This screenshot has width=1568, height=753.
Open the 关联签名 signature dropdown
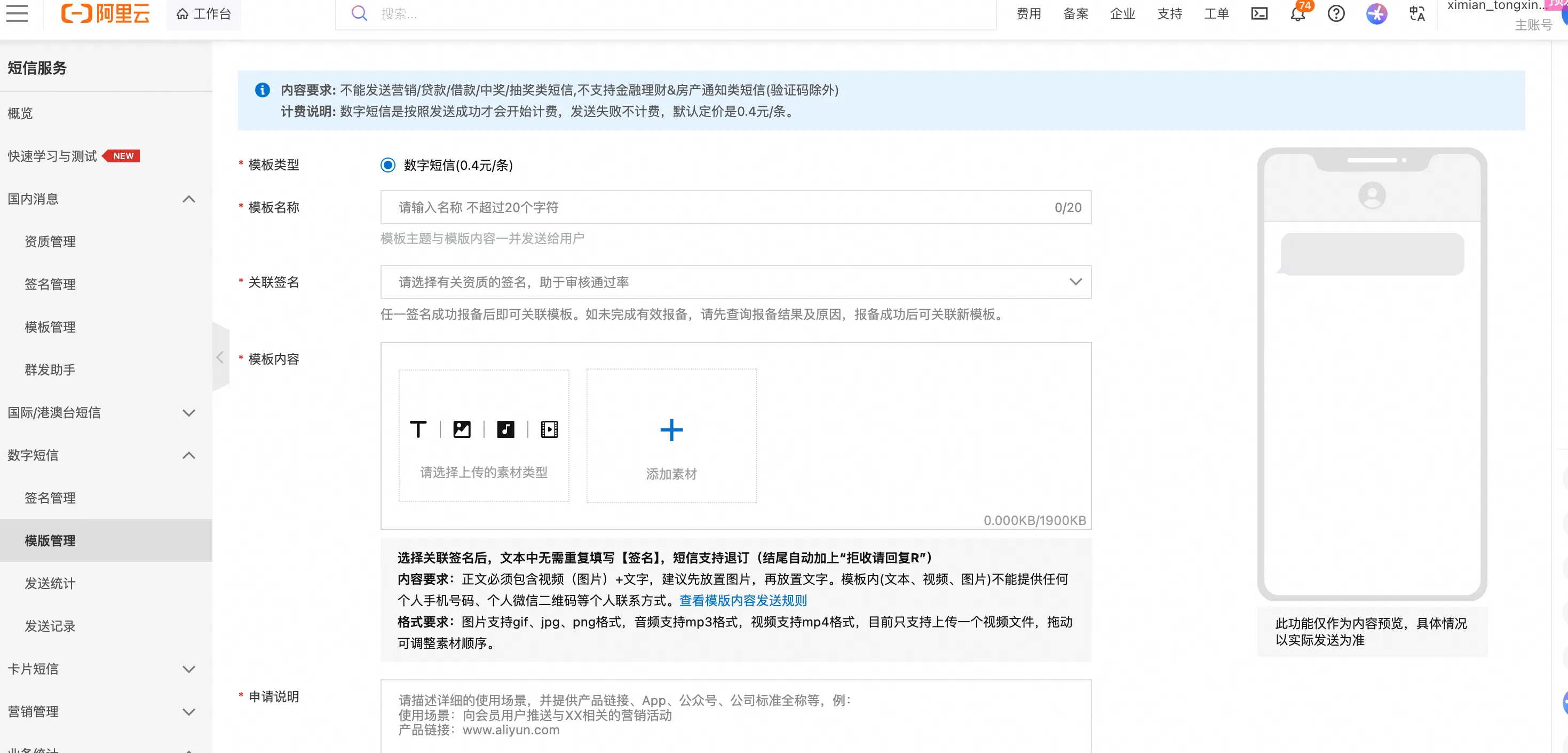tap(735, 282)
